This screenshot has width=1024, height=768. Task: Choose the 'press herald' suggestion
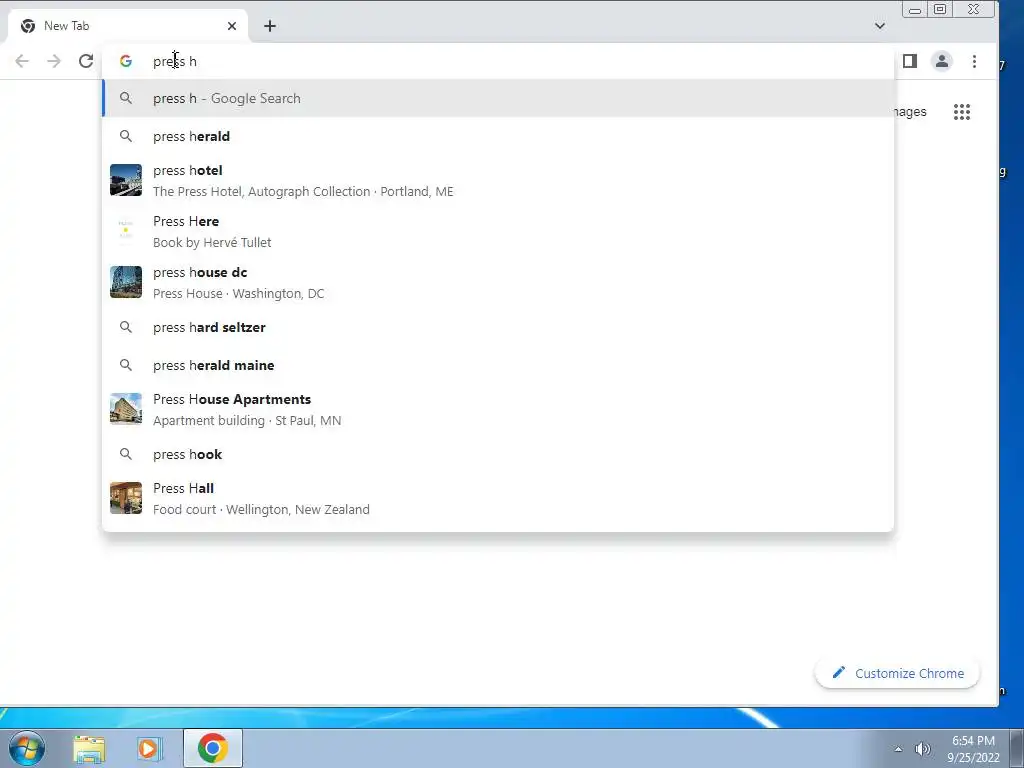(498, 136)
